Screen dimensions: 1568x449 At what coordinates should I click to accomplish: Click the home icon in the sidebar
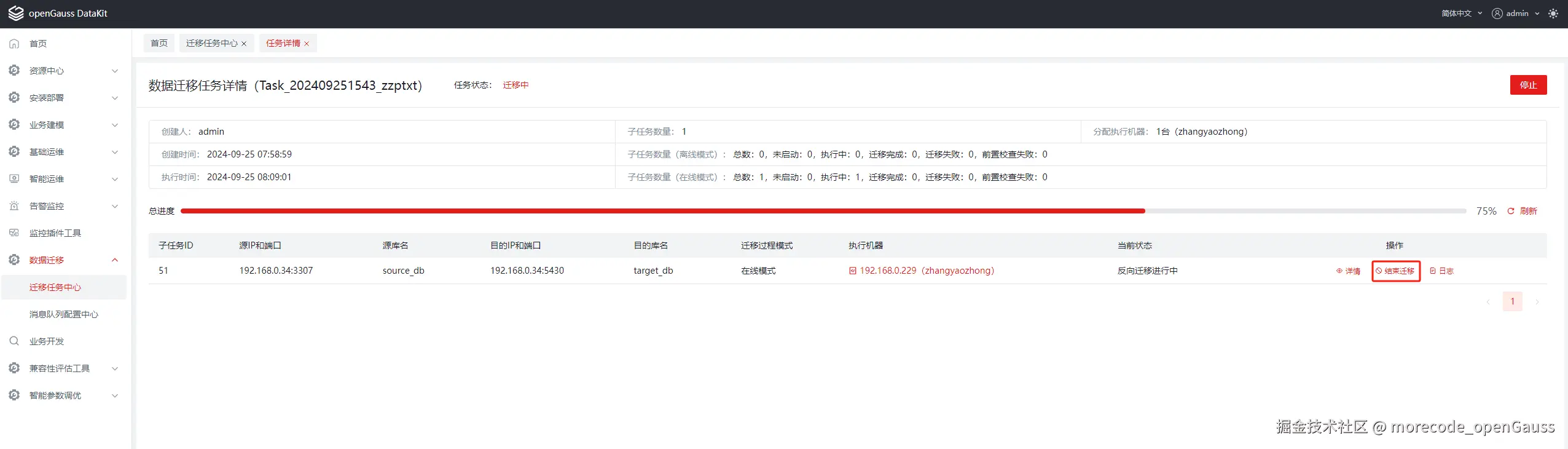[x=14, y=44]
